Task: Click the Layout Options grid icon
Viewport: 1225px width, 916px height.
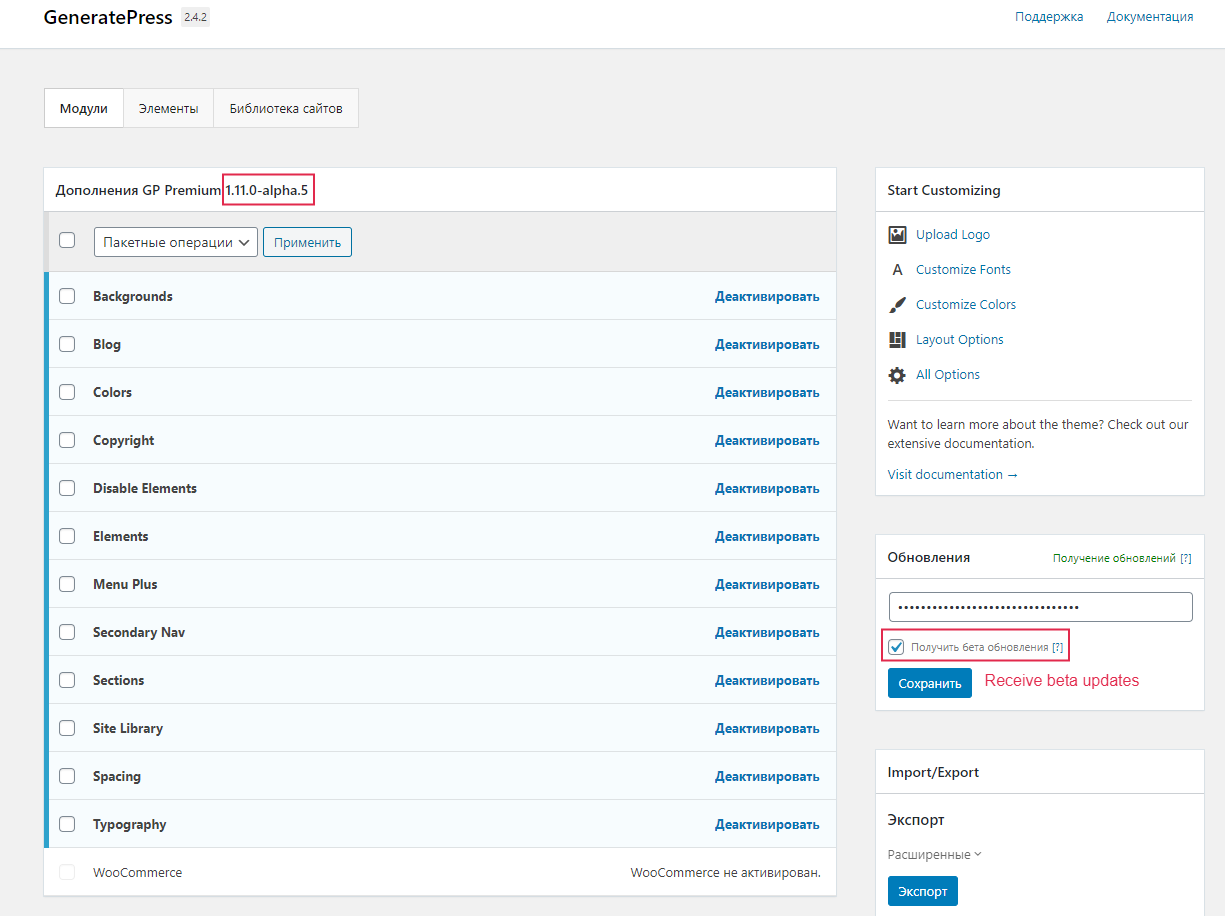Action: [x=897, y=340]
